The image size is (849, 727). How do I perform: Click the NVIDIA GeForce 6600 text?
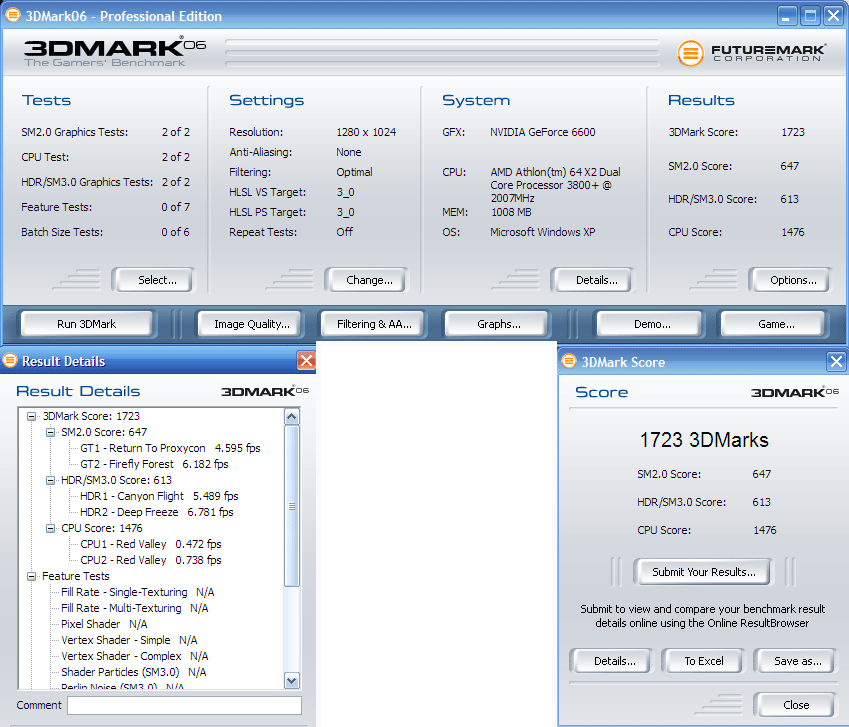(x=543, y=132)
